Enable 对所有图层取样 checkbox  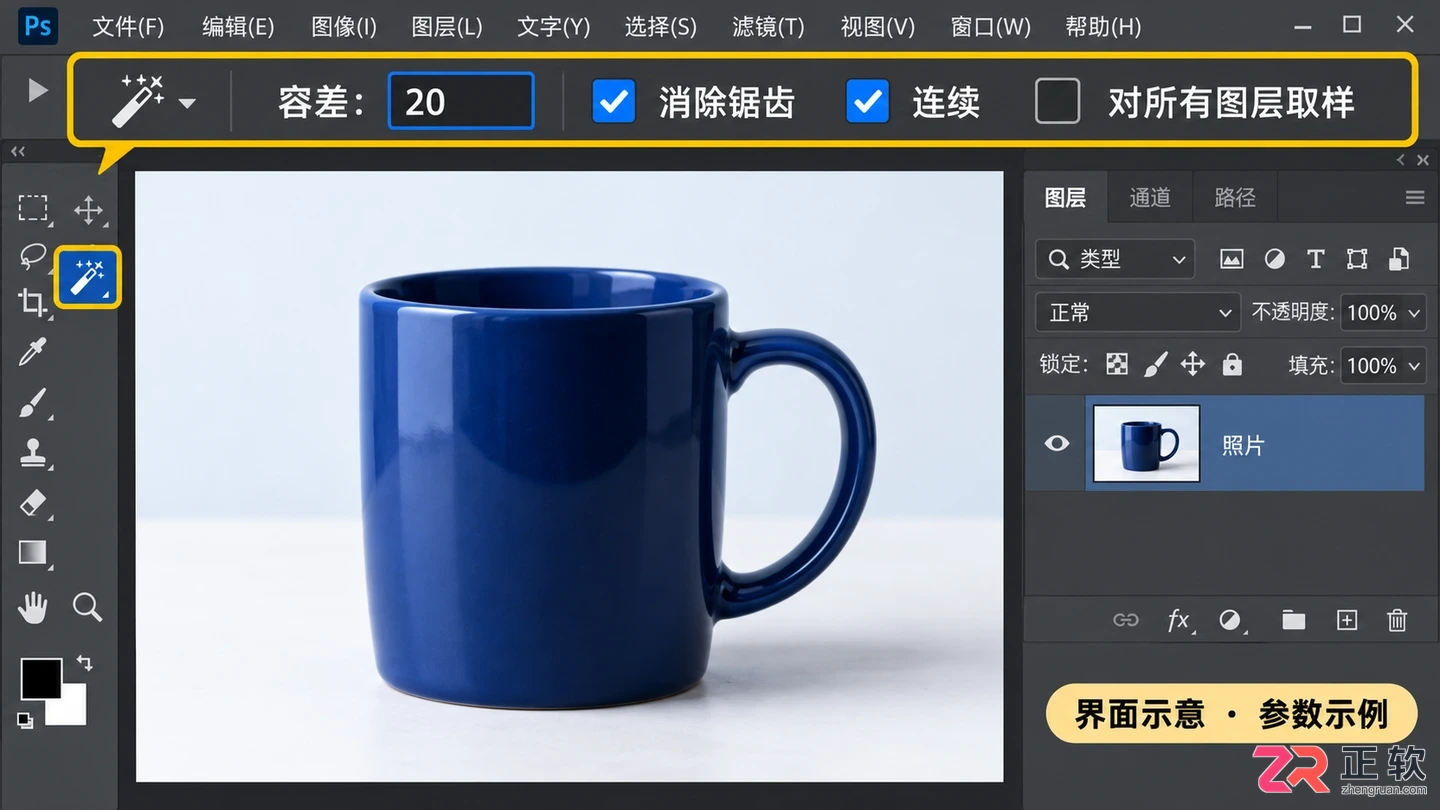(x=1057, y=102)
